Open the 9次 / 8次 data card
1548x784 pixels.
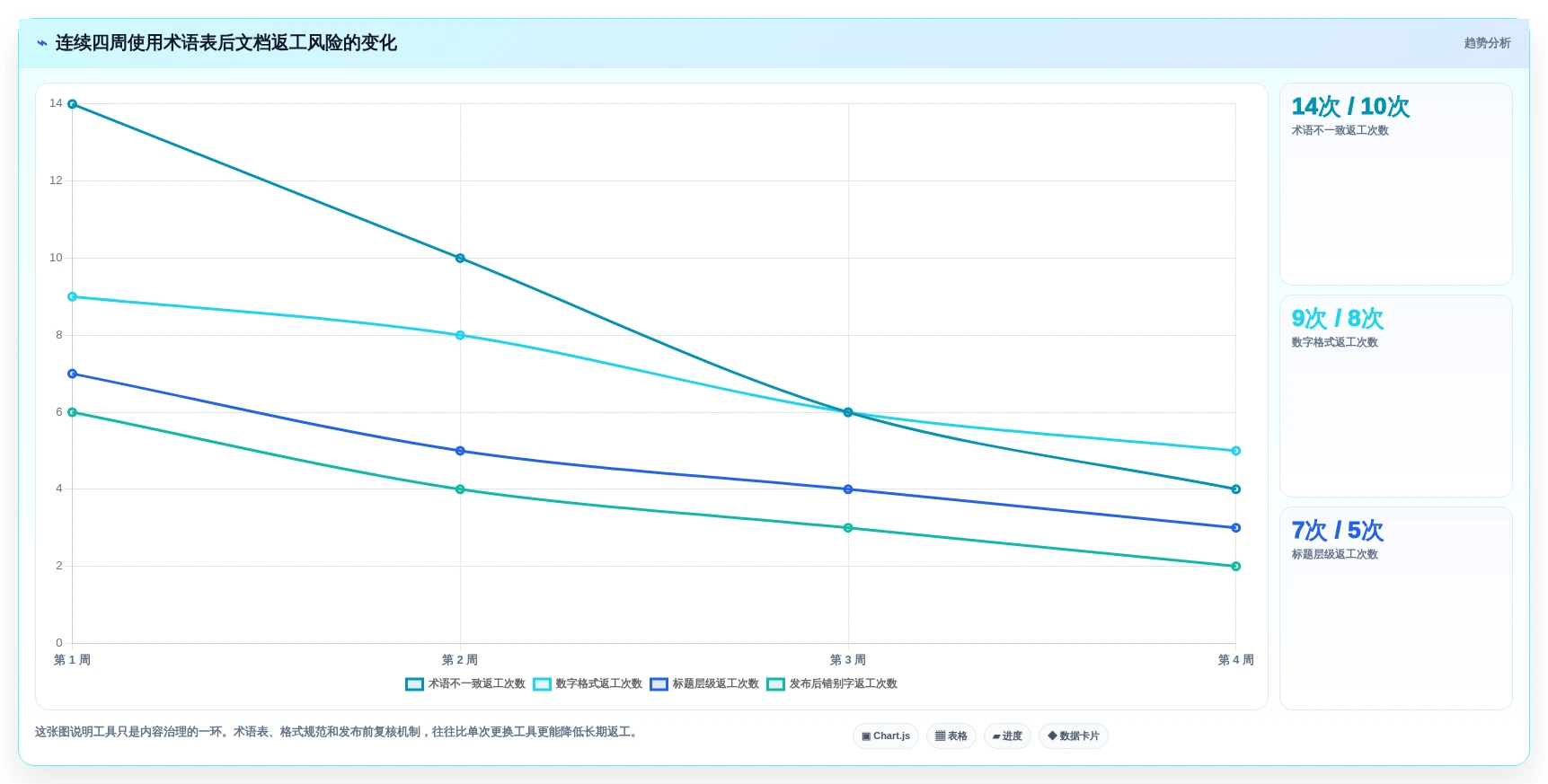tap(1395, 396)
